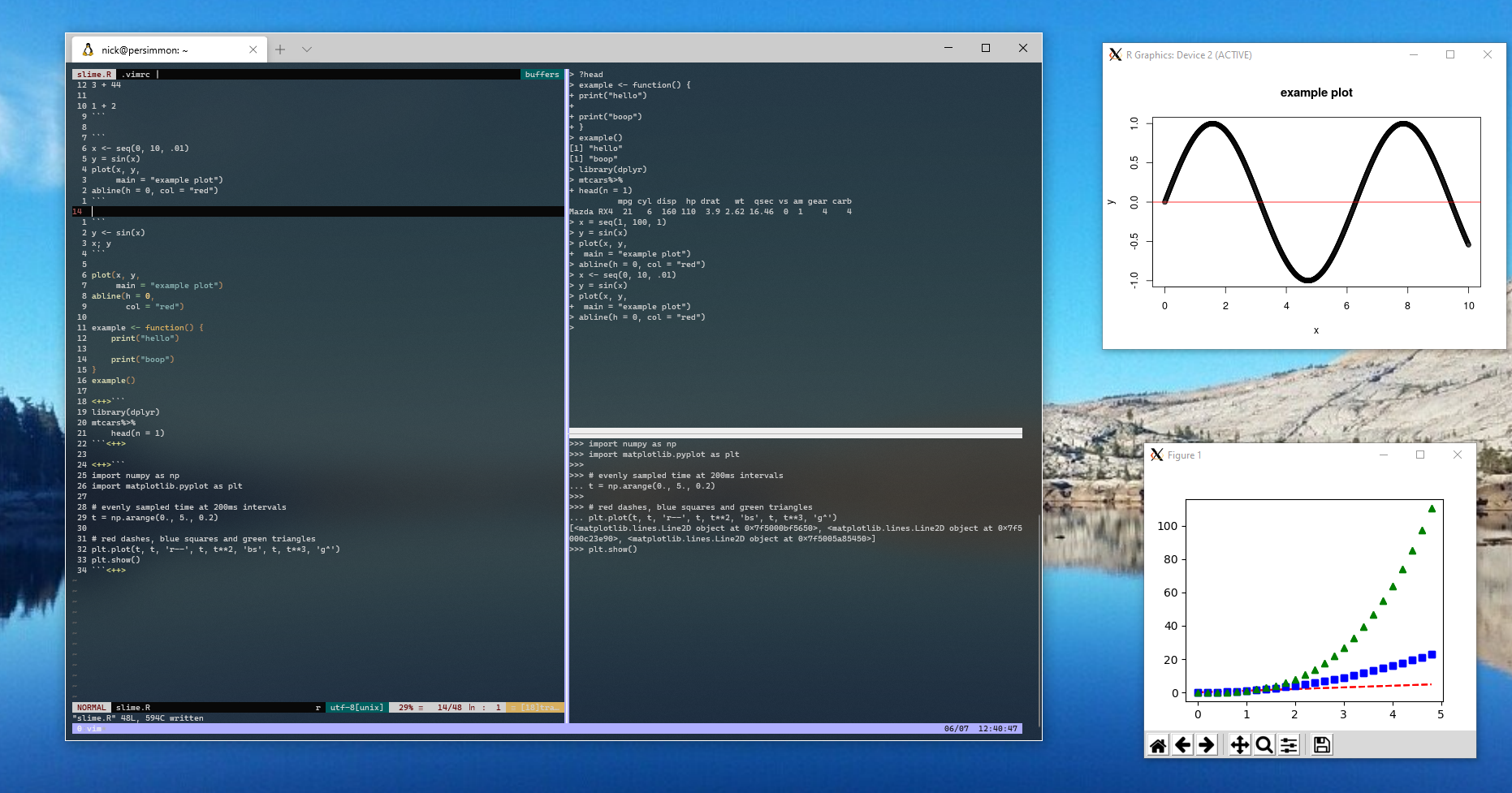Click '"slime.R" 48L, 594C written' message
Image resolution: width=1512 pixels, height=793 pixels.
coord(138,718)
